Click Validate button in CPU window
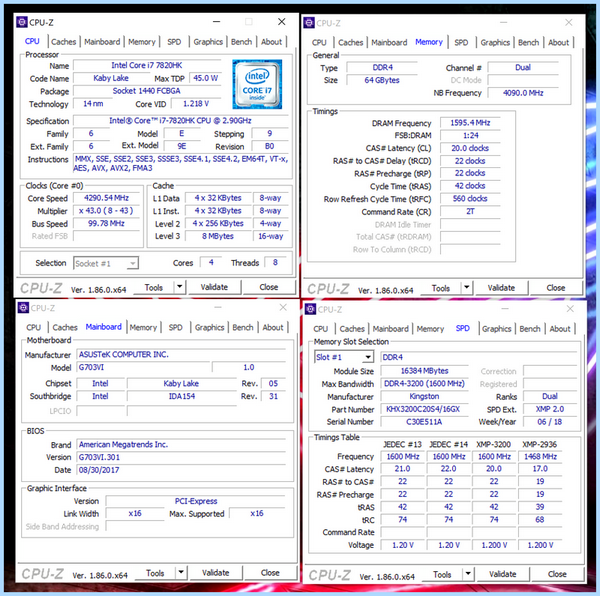Image resolution: width=600 pixels, height=596 pixels. pyautogui.click(x=214, y=287)
